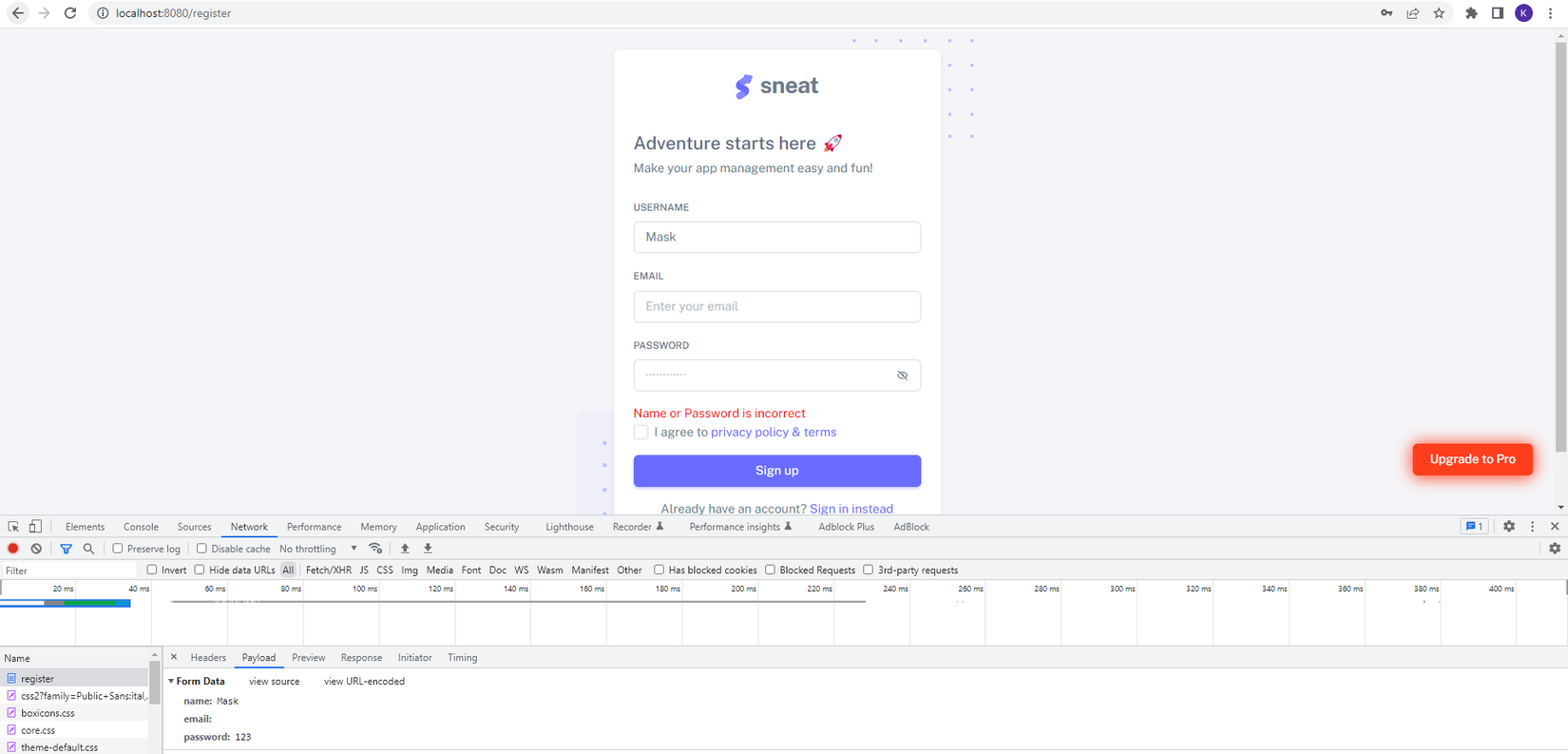
Task: Bookmark this page with the star
Action: pos(1439,13)
